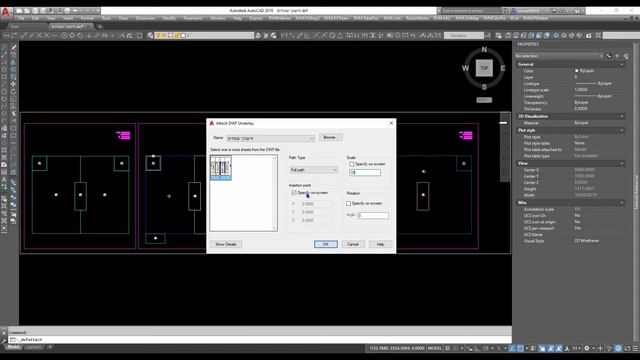Click Select Objects icon in Properties palette
The width and height of the screenshot is (640, 360).
point(618,56)
